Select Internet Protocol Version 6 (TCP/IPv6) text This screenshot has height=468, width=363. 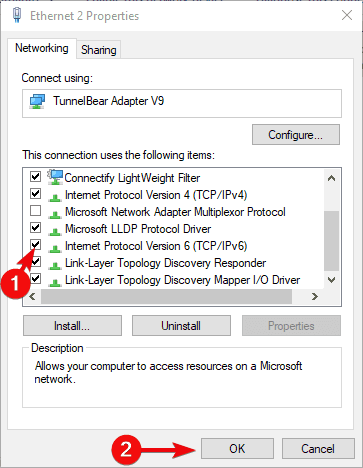[156, 246]
